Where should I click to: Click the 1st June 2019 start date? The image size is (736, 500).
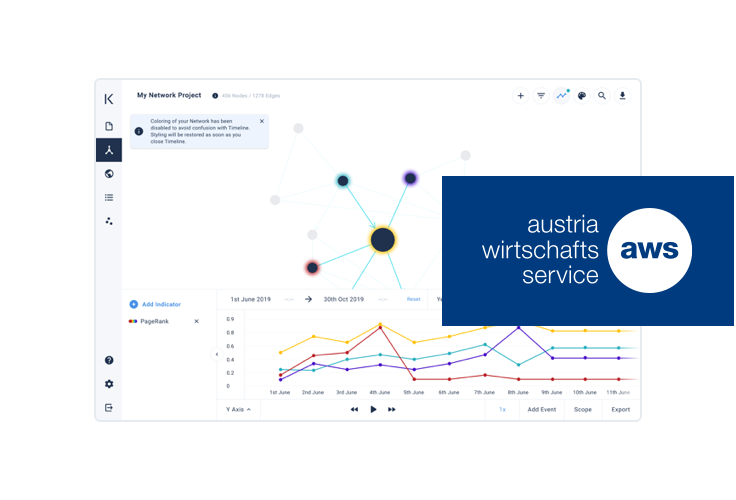click(250, 299)
